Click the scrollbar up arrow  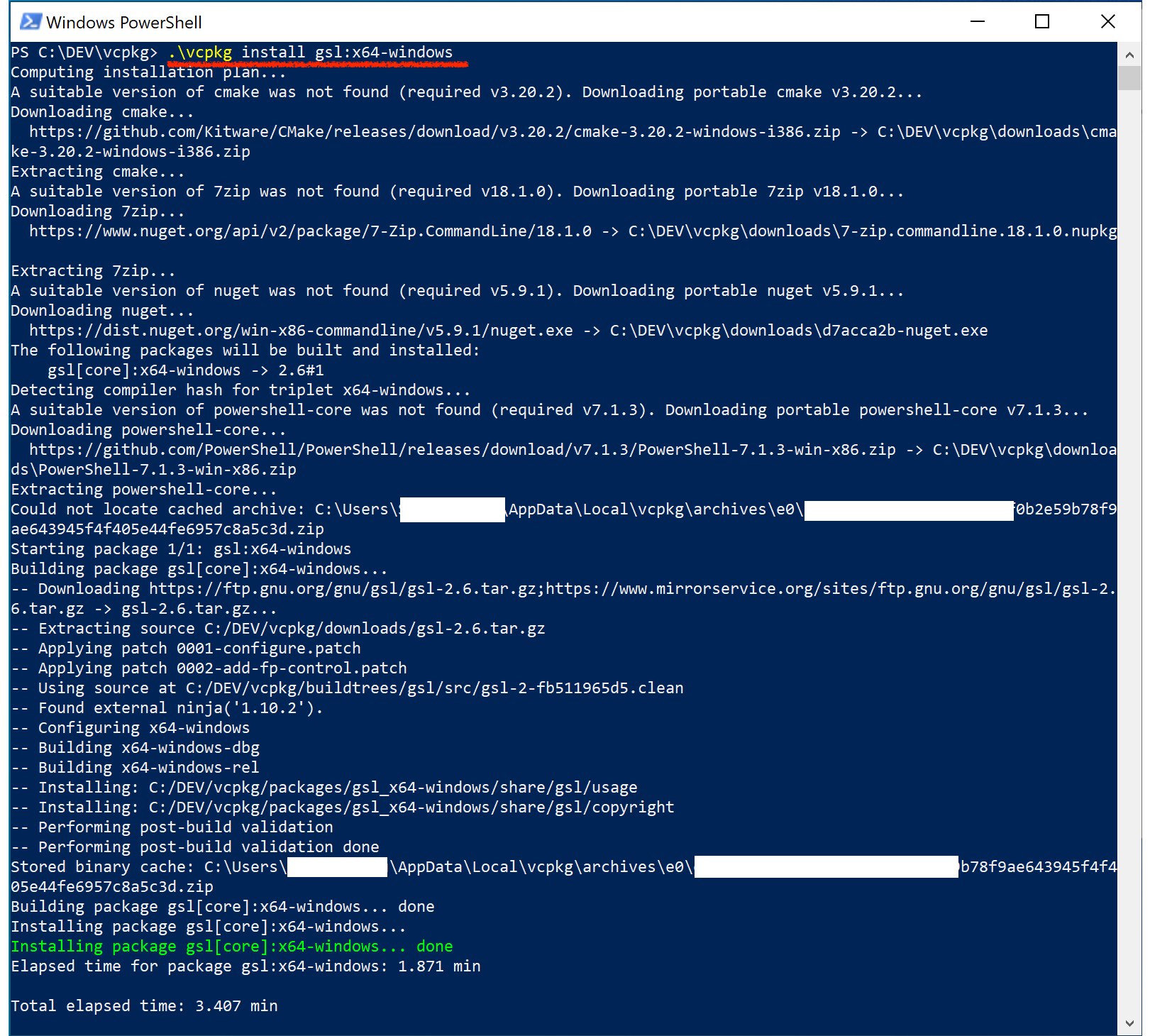[1129, 55]
